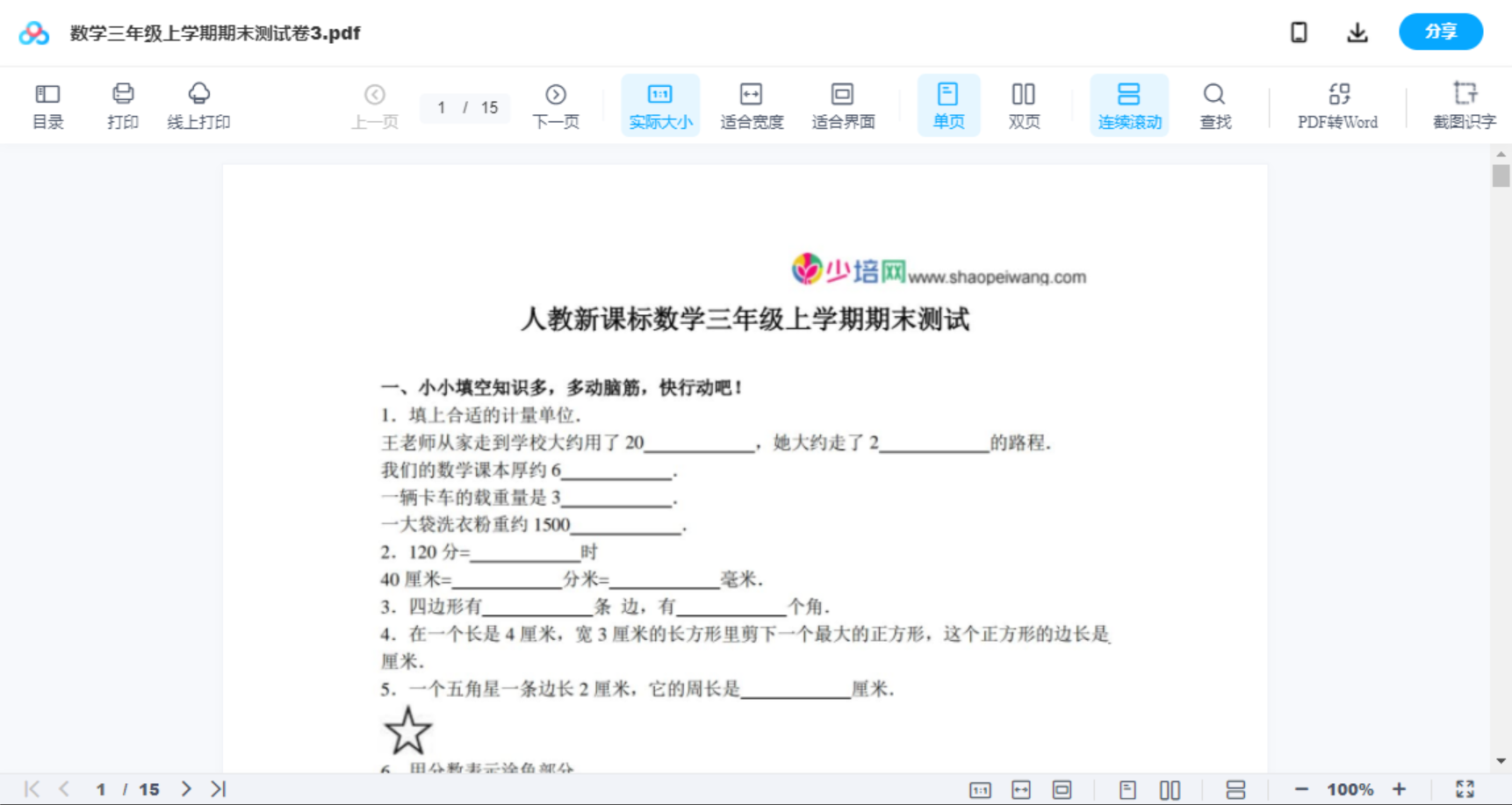1512x805 pixels.
Task: Jump to the first page
Action: tap(32, 788)
